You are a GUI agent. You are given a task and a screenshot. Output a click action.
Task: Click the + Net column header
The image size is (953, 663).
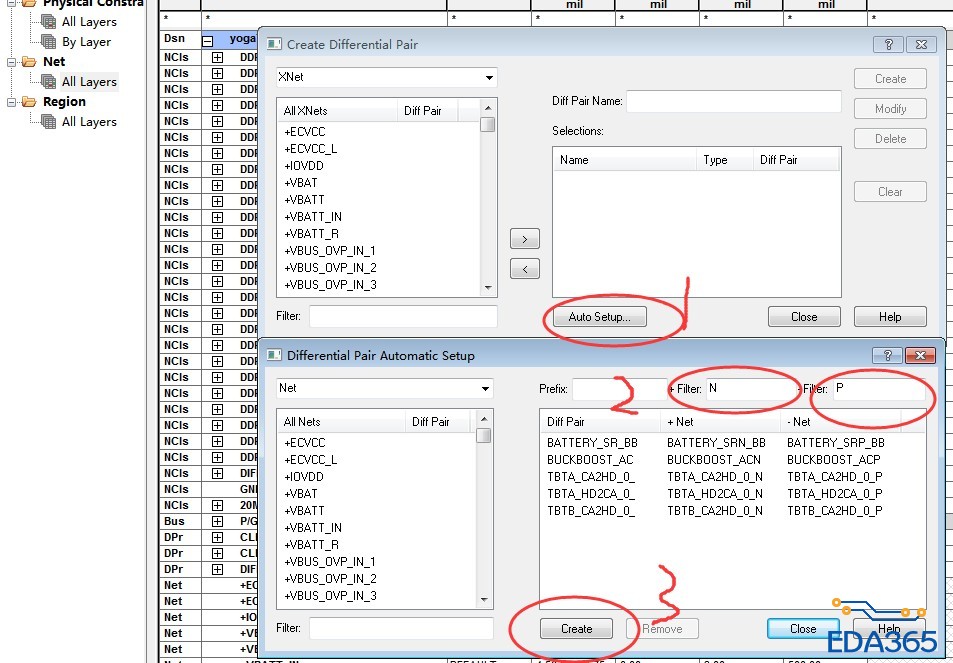[721, 422]
